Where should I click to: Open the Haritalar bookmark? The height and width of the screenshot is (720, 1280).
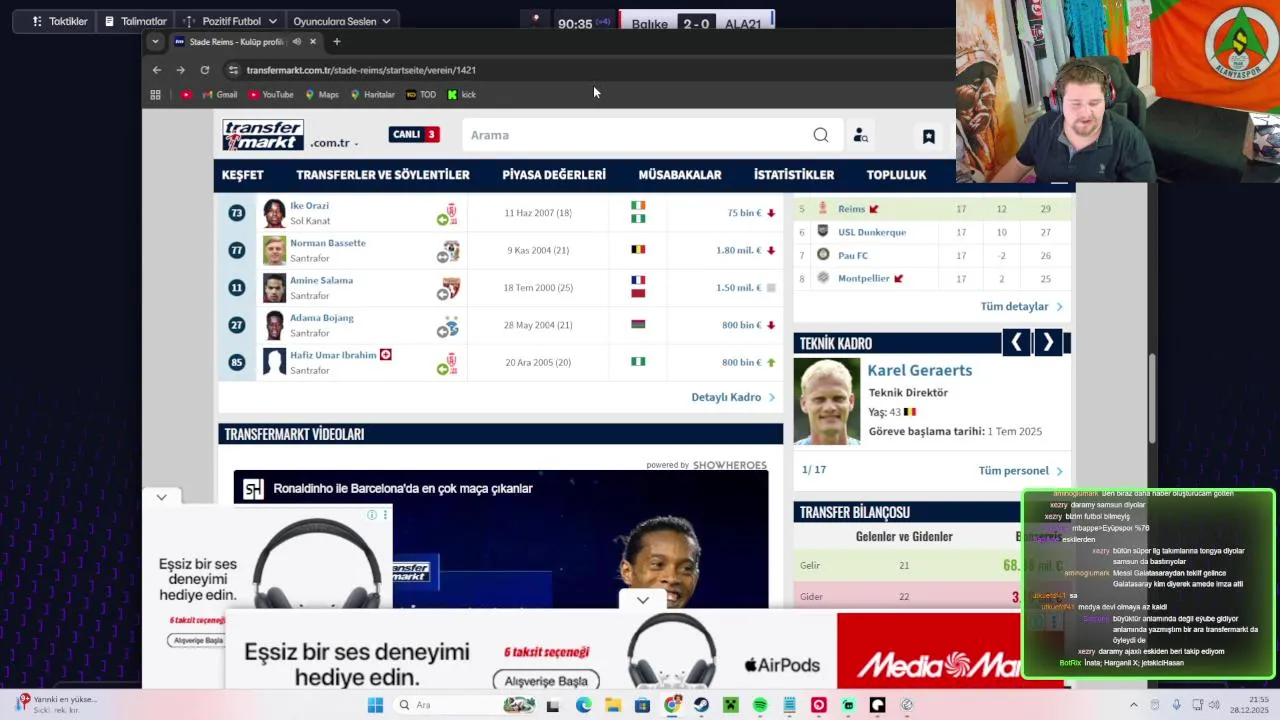pyautogui.click(x=372, y=95)
